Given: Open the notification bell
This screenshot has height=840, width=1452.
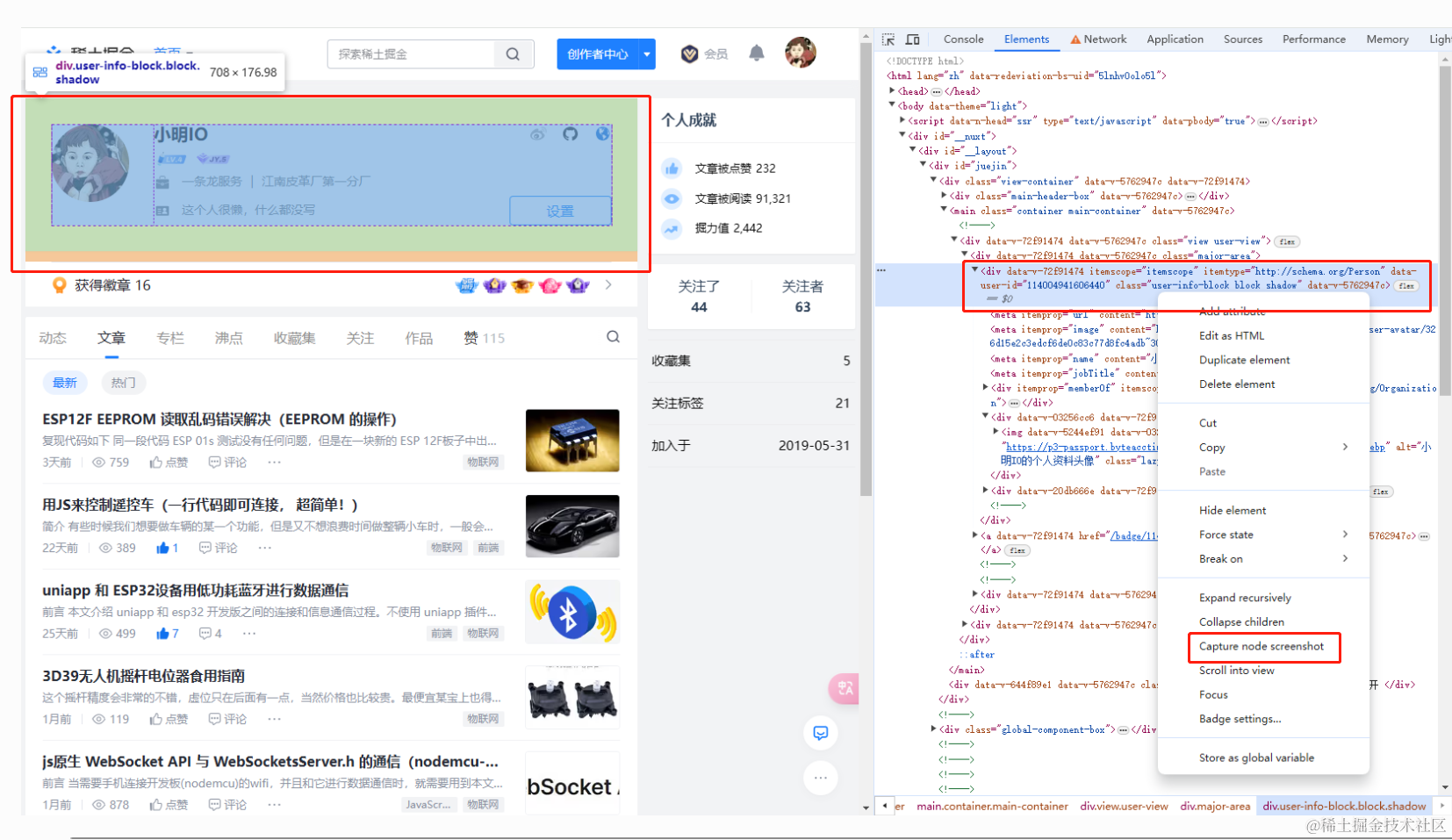Looking at the screenshot, I should (757, 53).
